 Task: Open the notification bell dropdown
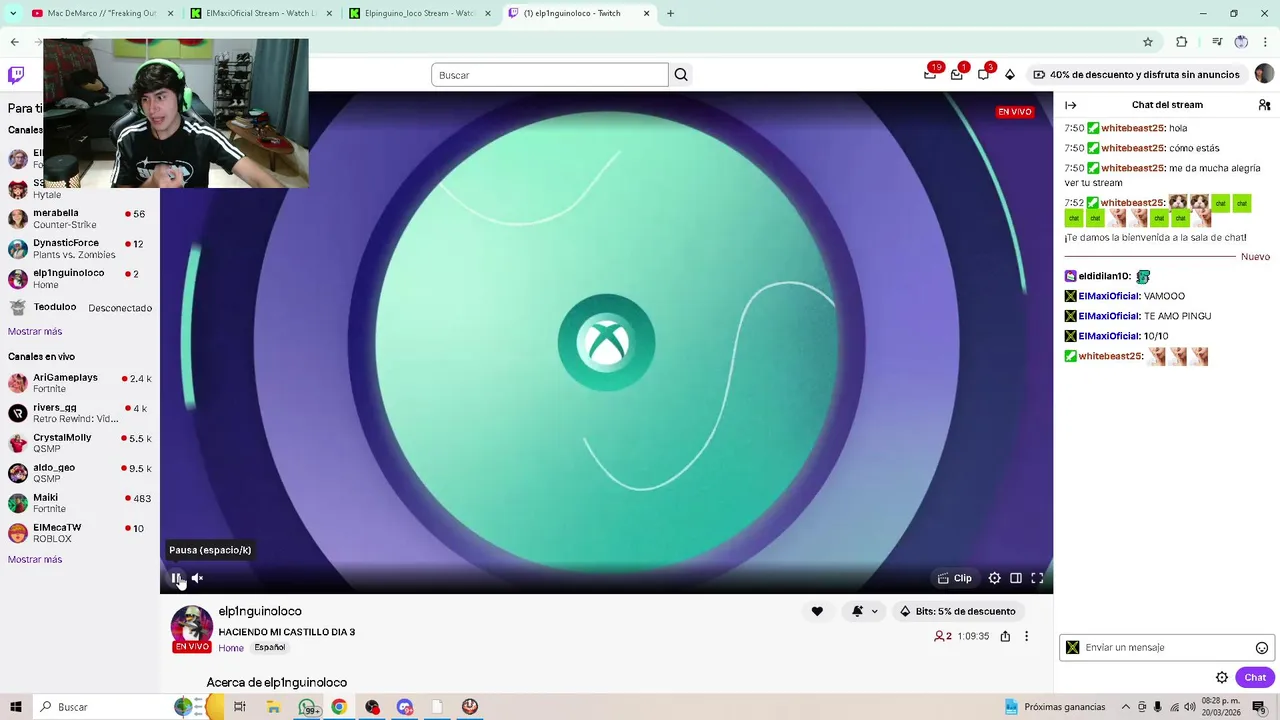coord(865,611)
